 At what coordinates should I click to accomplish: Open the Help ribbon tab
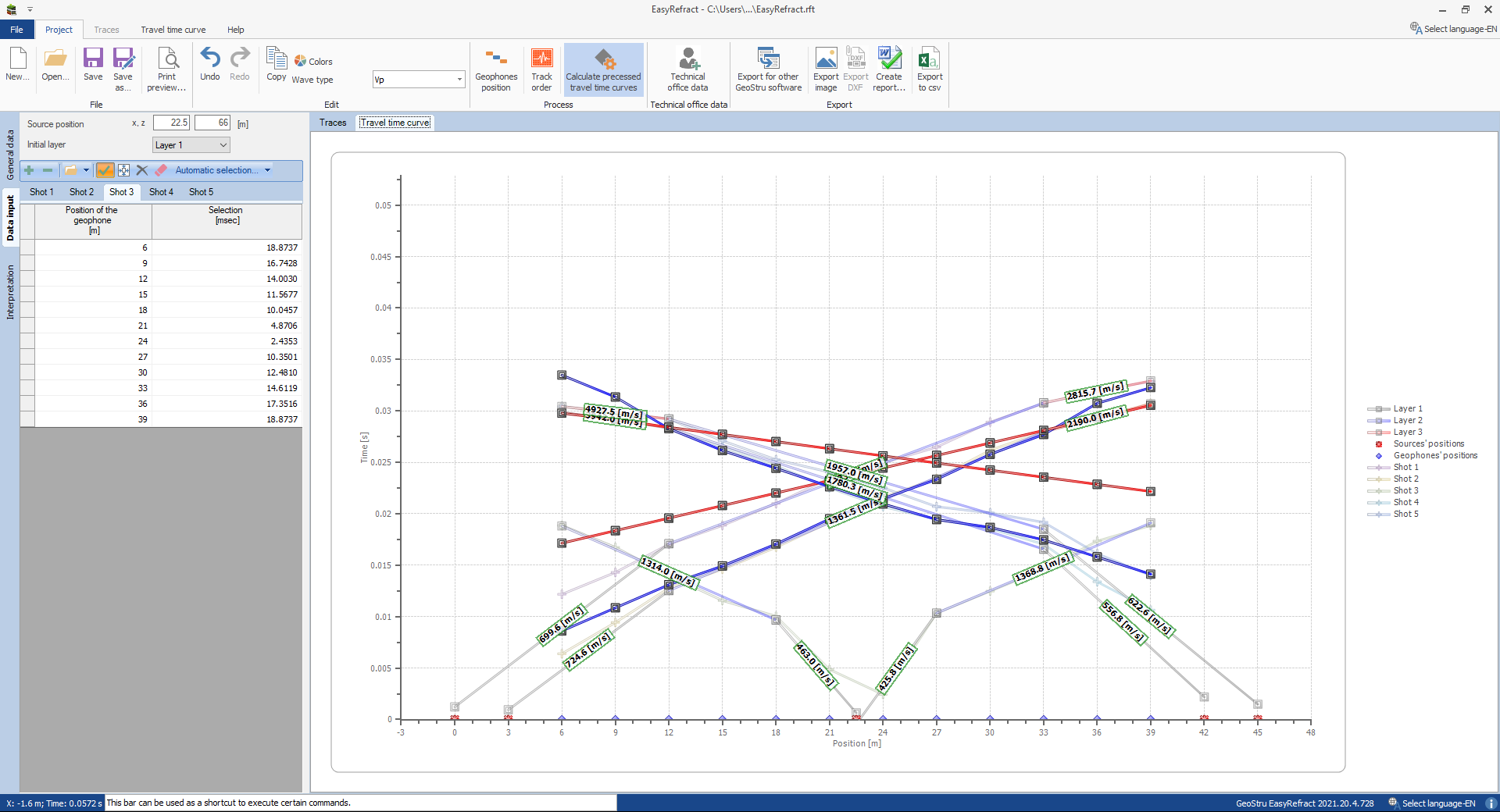coord(236,30)
